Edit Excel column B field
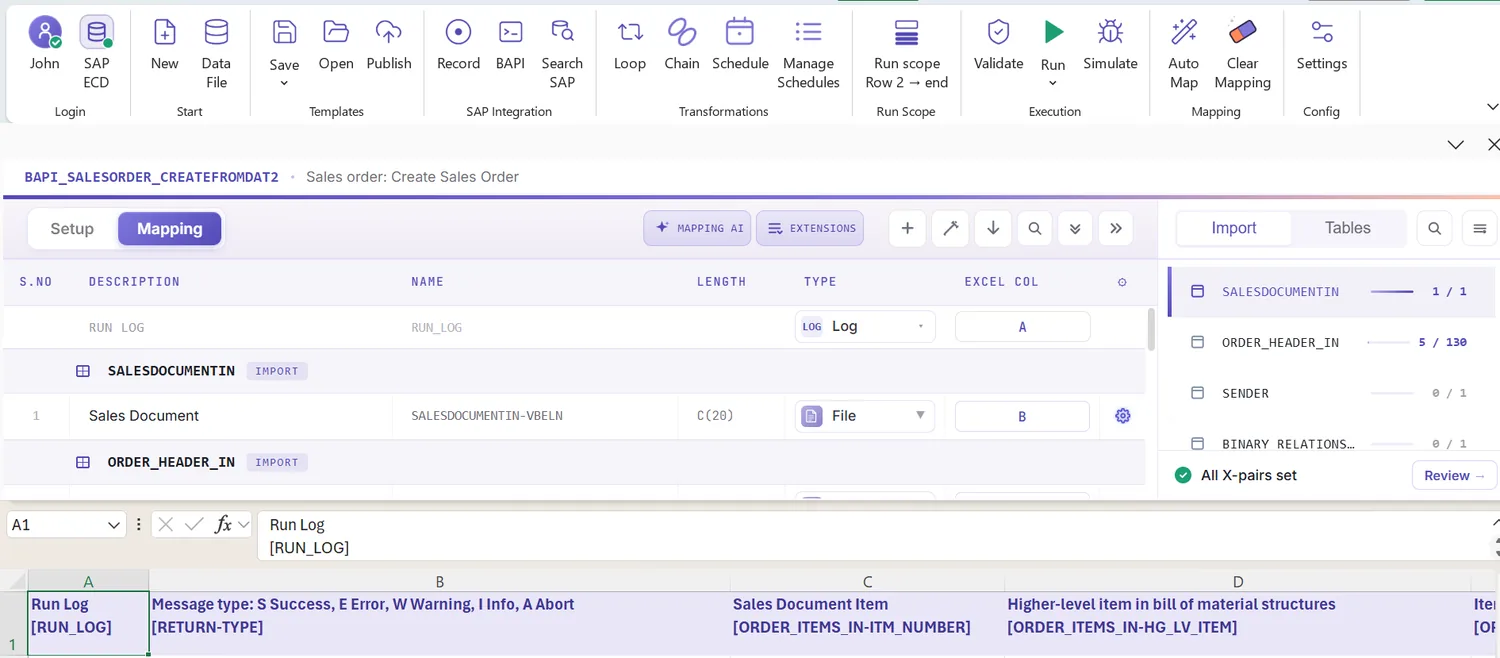Image resolution: width=1500 pixels, height=658 pixels. click(1022, 416)
